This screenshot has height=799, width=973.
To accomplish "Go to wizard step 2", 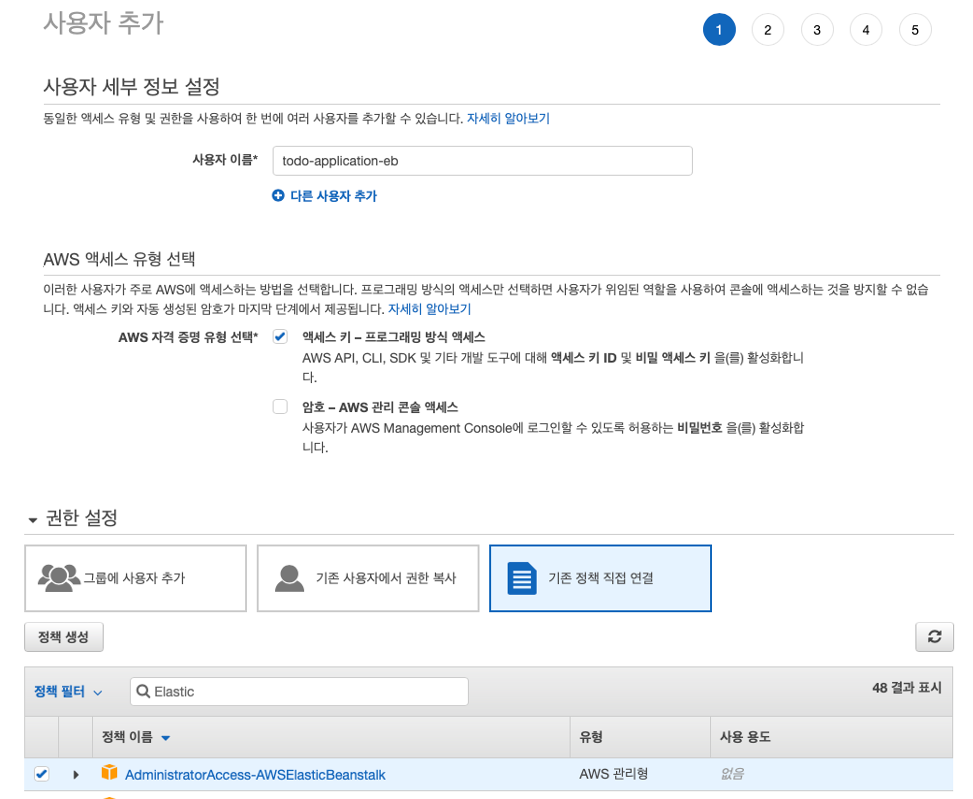I will pyautogui.click(x=768, y=30).
